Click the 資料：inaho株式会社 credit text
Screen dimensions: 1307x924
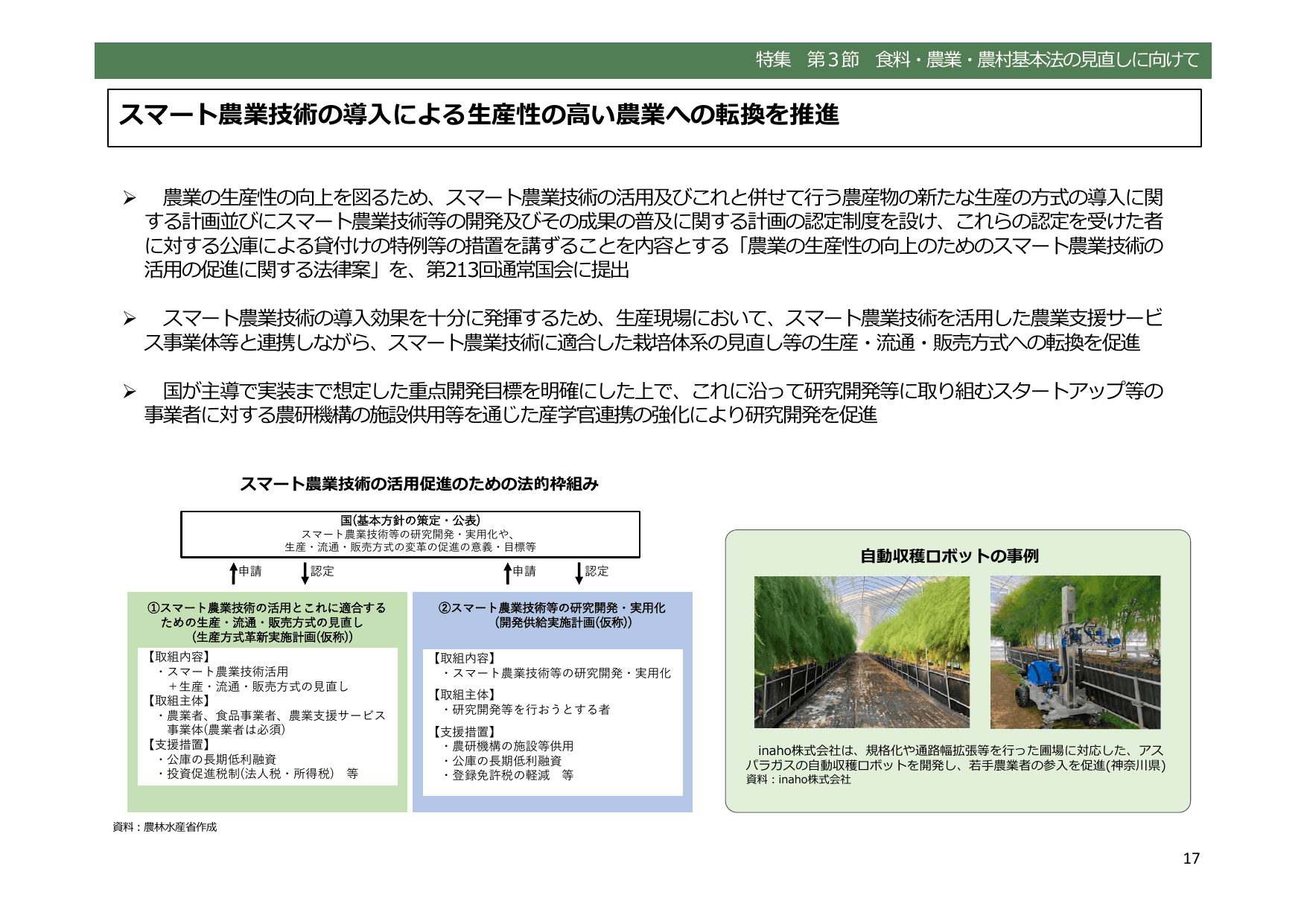797,782
